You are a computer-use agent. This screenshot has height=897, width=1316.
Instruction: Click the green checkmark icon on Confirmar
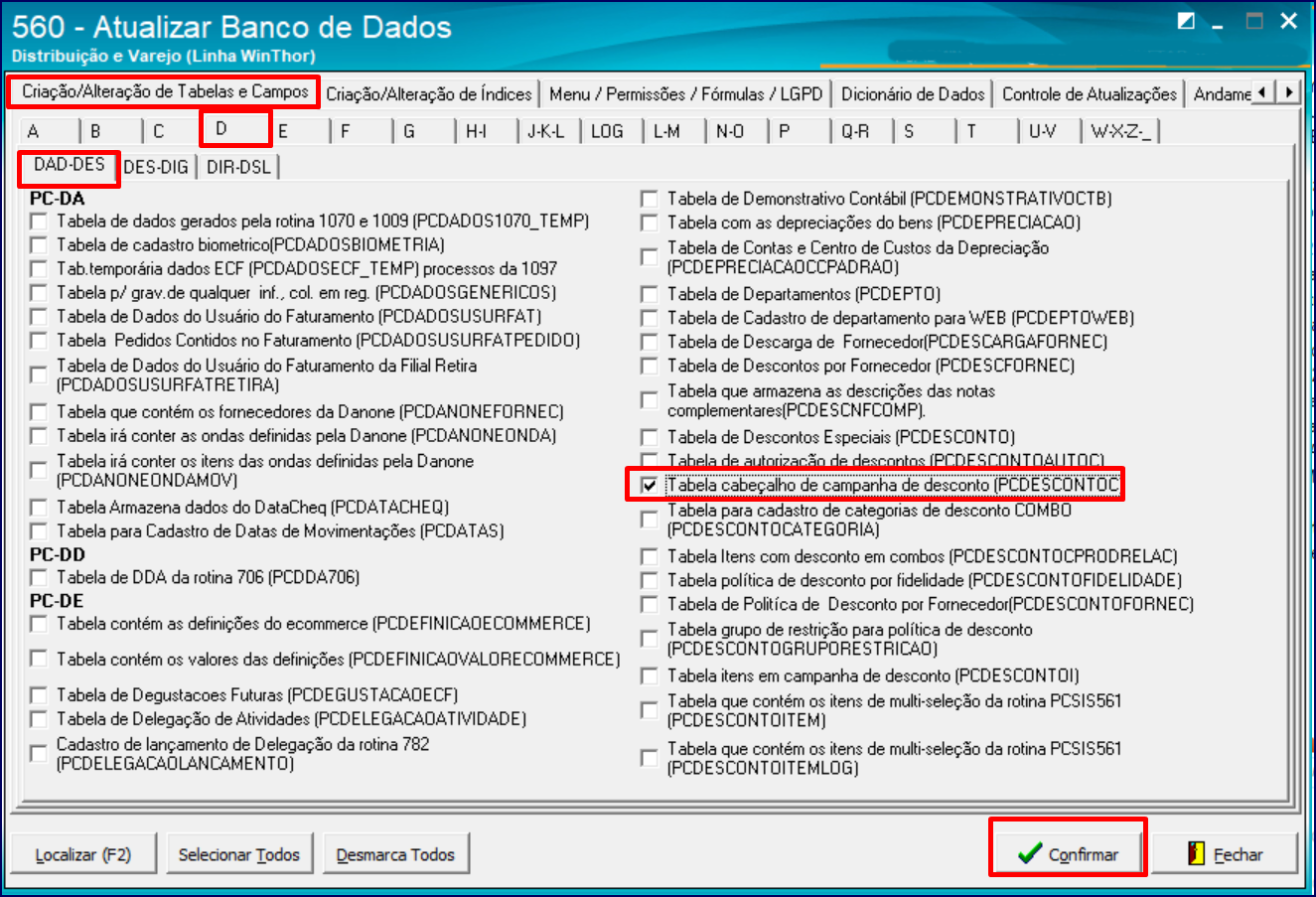coord(1030,853)
